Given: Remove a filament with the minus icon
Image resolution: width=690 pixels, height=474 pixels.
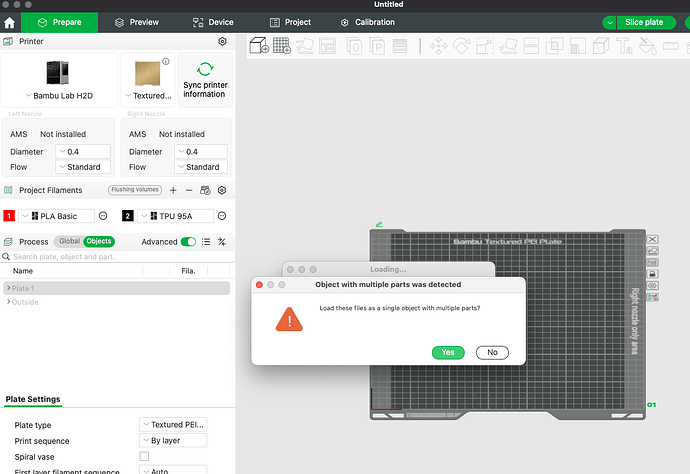Looking at the screenshot, I should [189, 190].
